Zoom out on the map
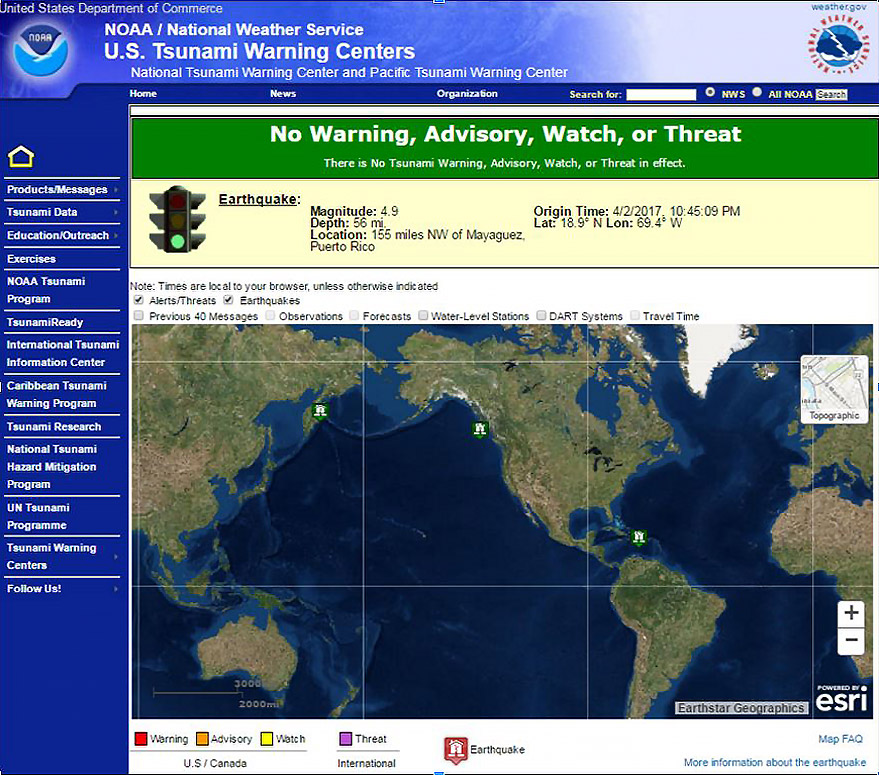Viewport: 879px width, 775px height. 851,640
